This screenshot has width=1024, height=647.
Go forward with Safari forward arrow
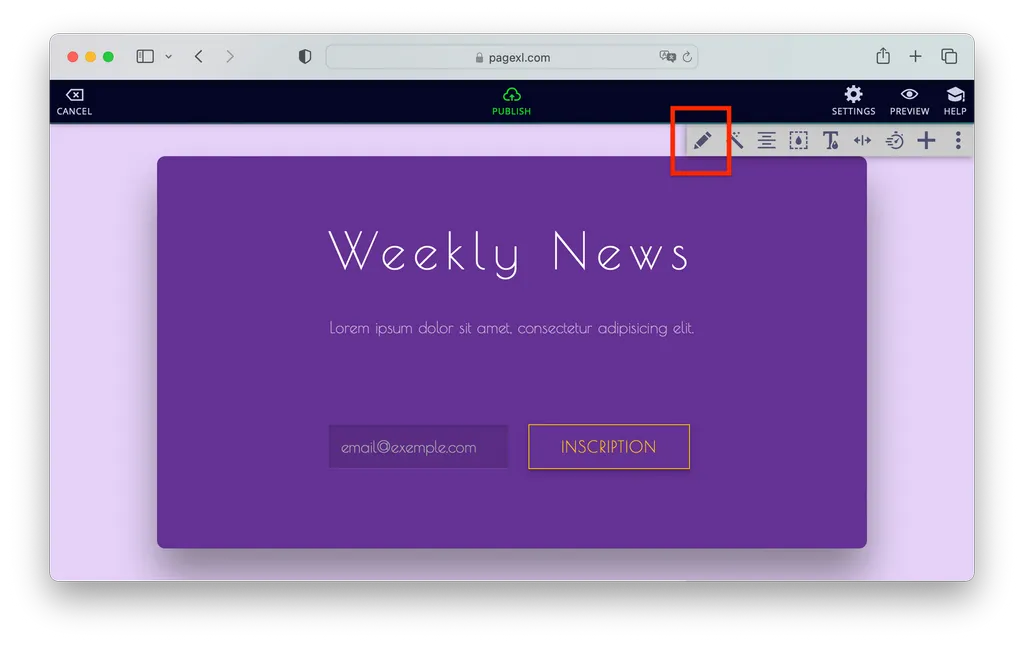click(230, 57)
